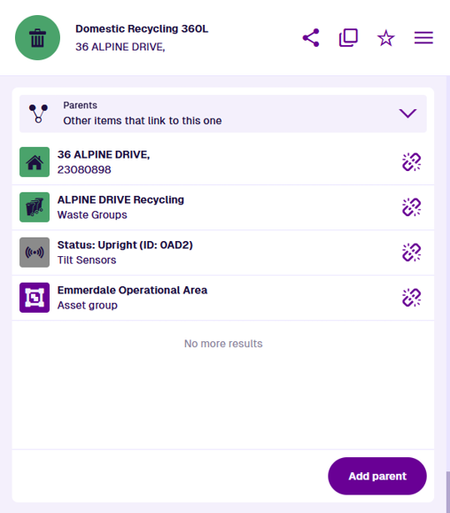Click the vertical scrollbar thumb
450x513 pixels.
click(448, 492)
